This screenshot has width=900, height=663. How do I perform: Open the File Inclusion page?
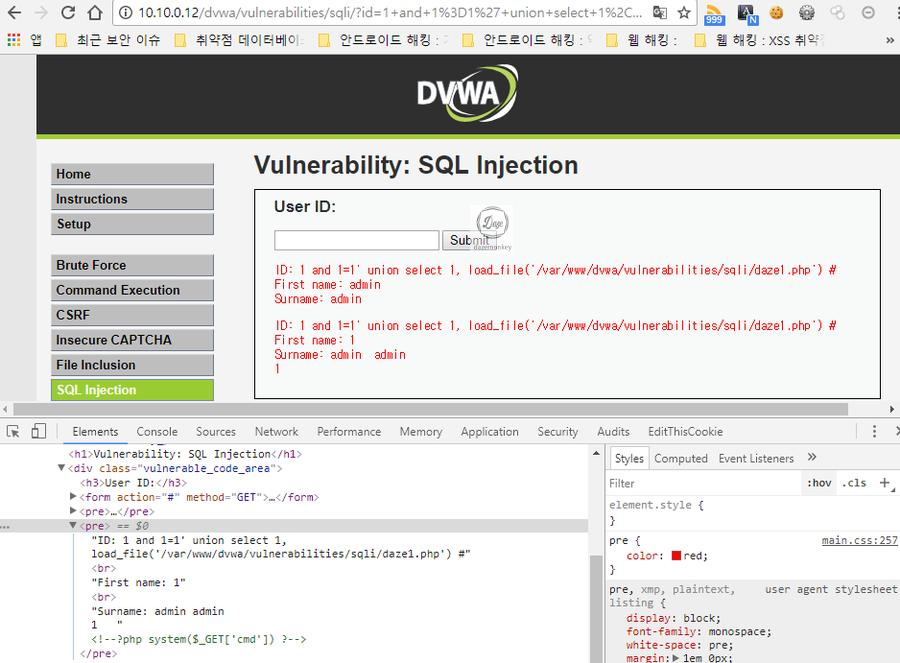point(132,365)
